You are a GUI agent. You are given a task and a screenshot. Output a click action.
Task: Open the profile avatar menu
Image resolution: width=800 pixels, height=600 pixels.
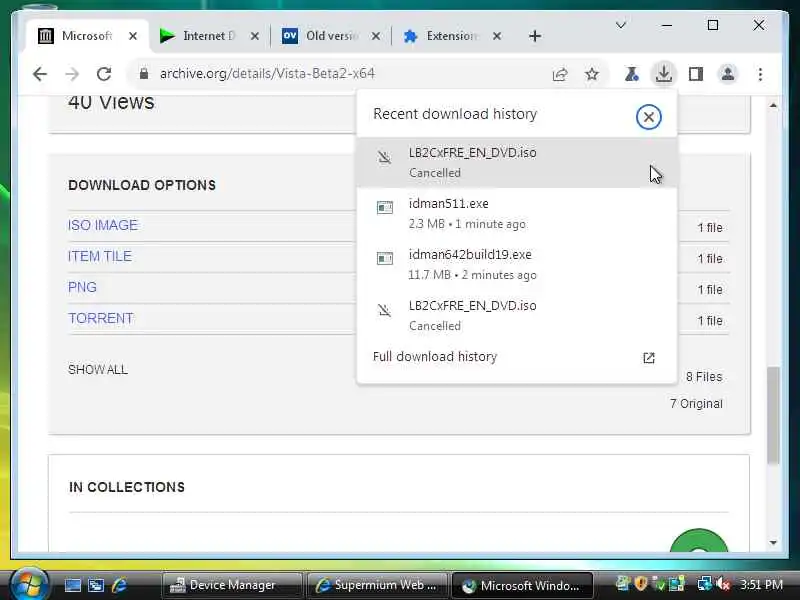pos(728,74)
